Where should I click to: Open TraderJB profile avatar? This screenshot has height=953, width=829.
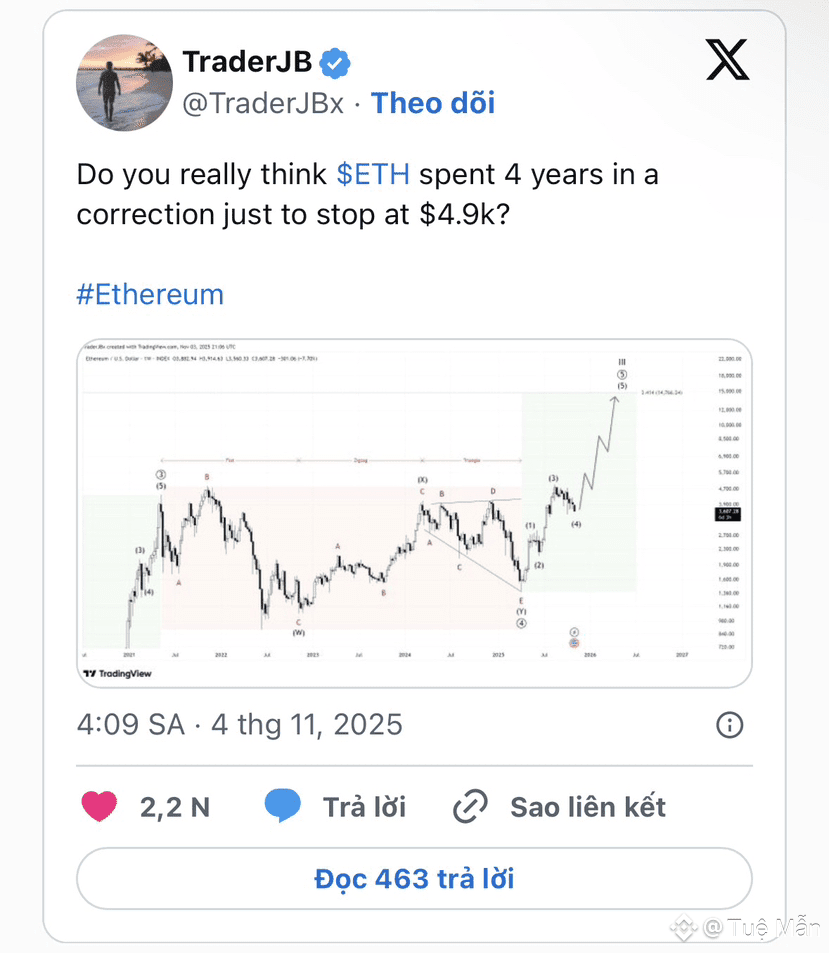(x=125, y=83)
